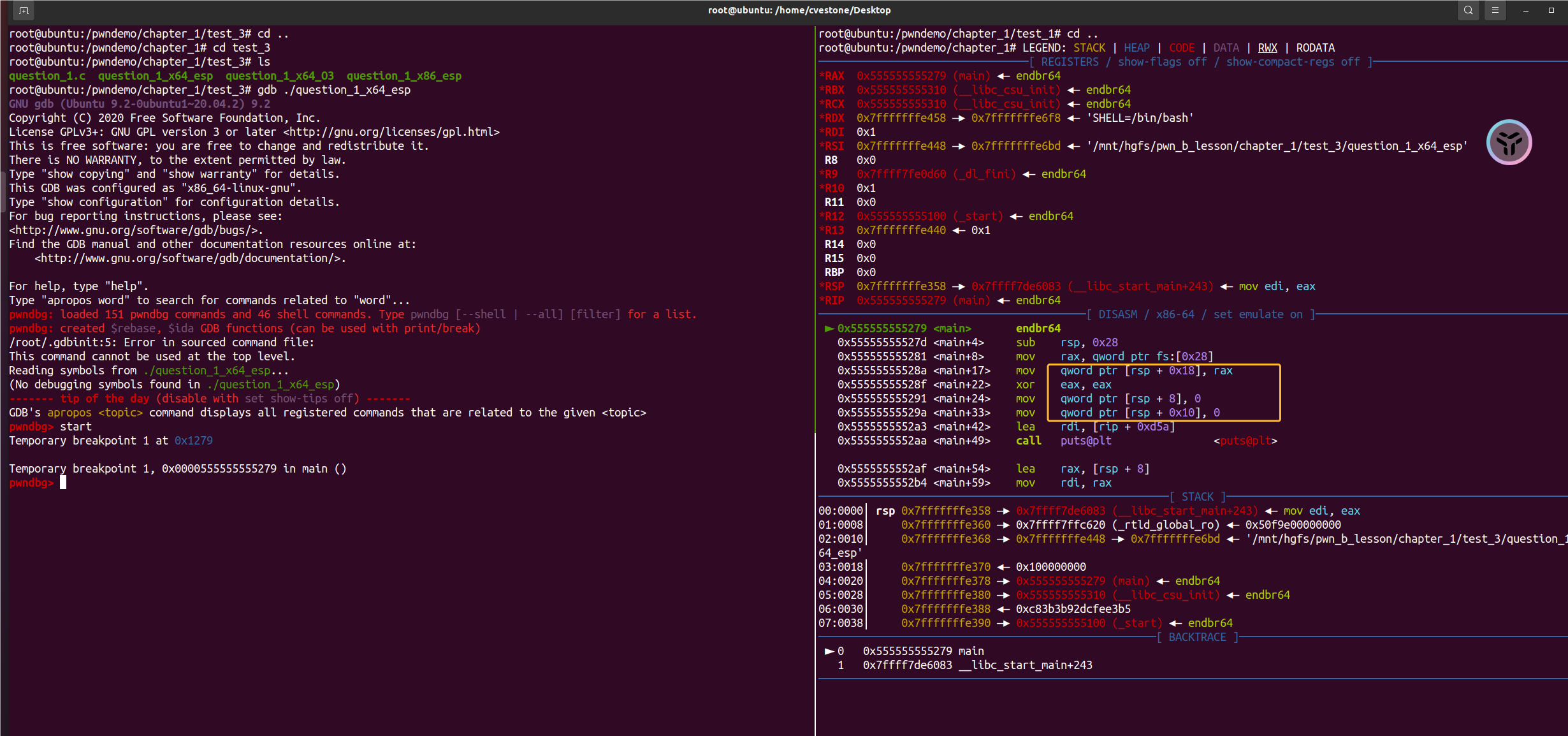Minimize the terminal window
Image resolution: width=1568 pixels, height=736 pixels.
tap(1526, 10)
